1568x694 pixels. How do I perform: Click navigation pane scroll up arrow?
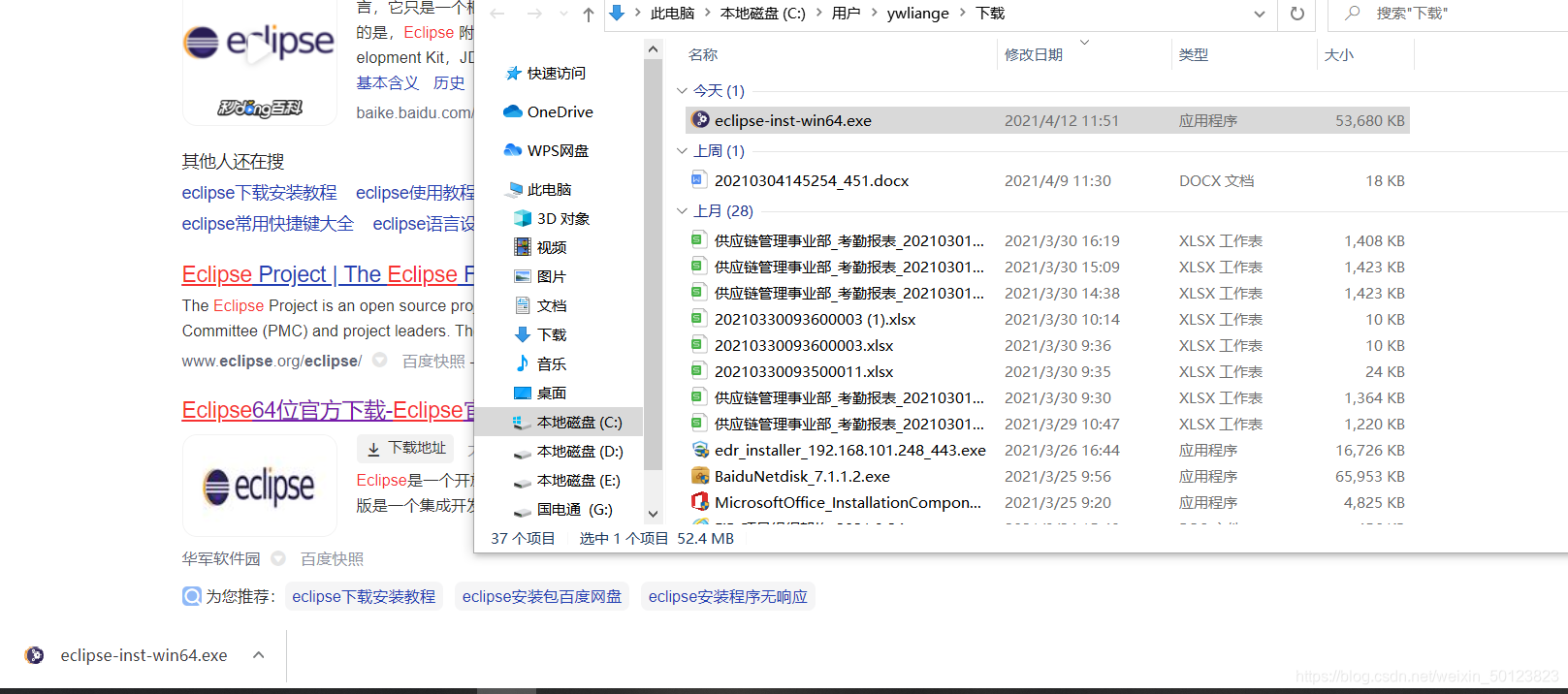pyautogui.click(x=653, y=49)
